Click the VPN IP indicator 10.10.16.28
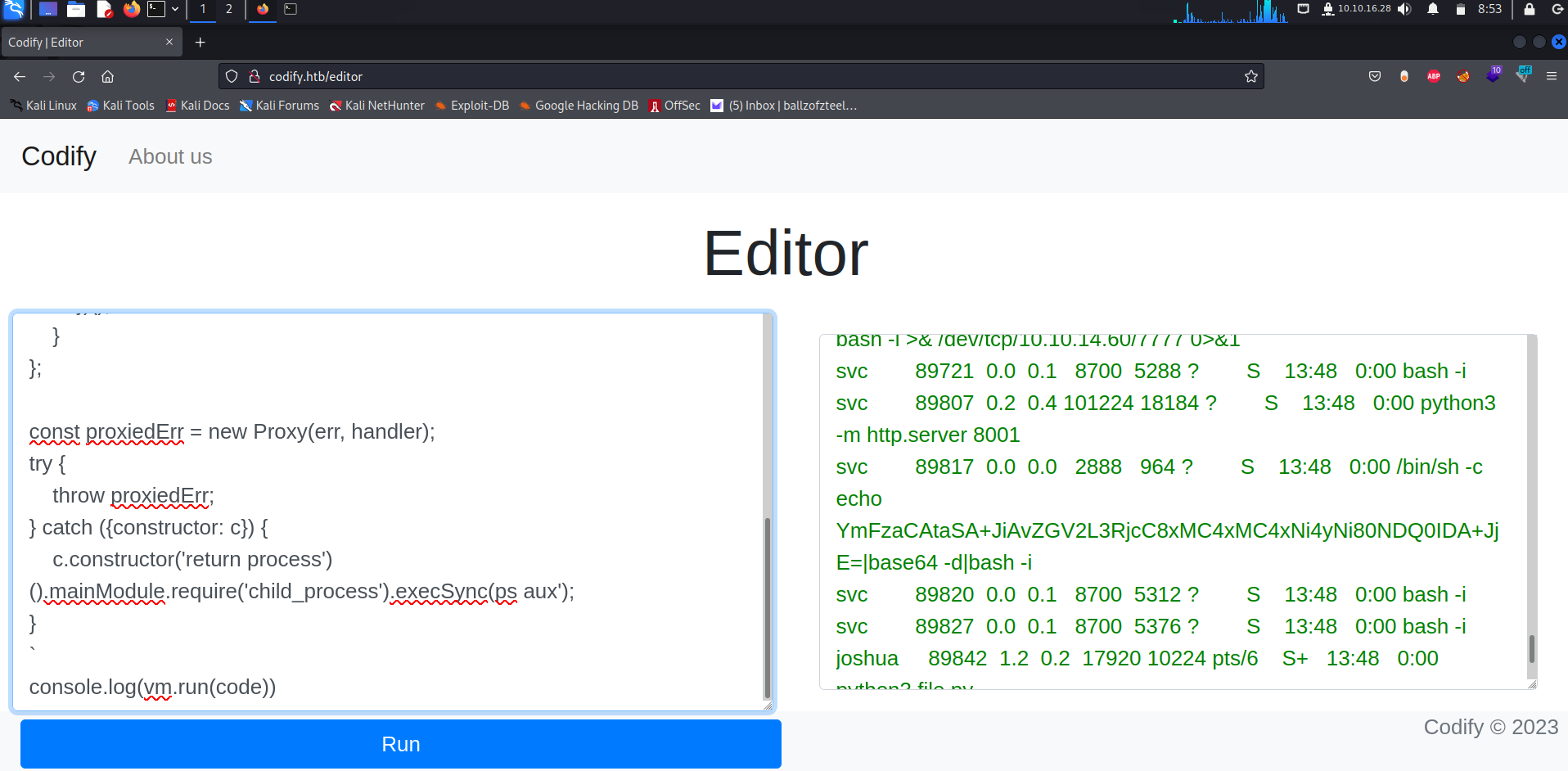This screenshot has height=771, width=1568. tap(1356, 9)
